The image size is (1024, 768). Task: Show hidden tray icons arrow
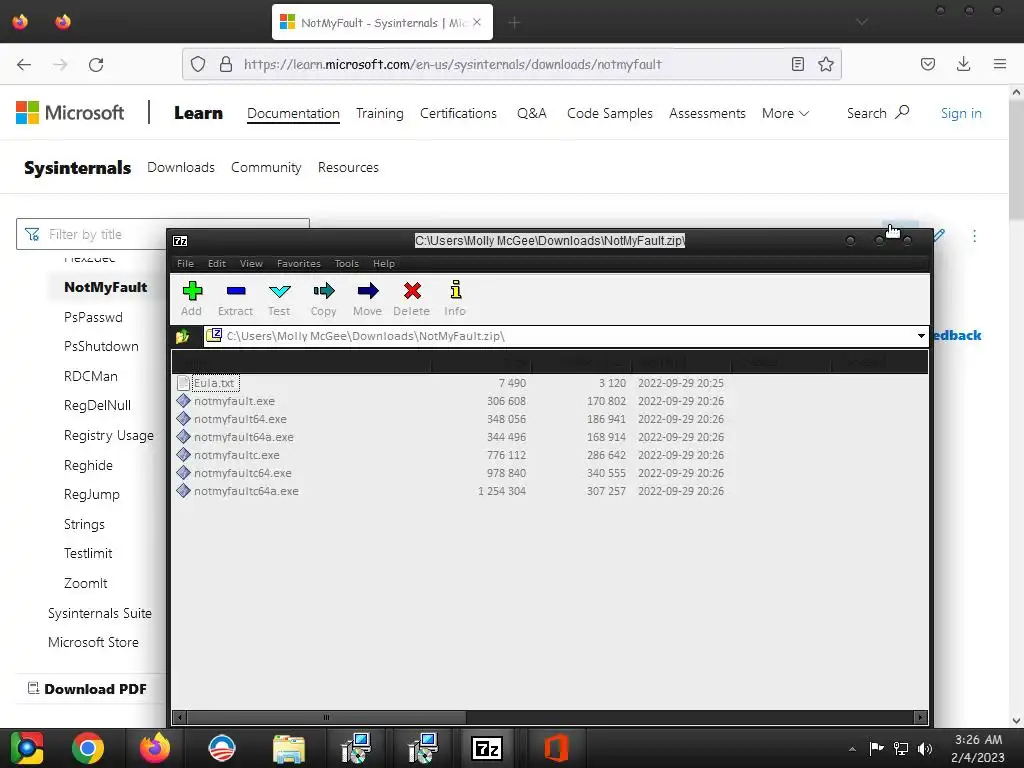852,749
